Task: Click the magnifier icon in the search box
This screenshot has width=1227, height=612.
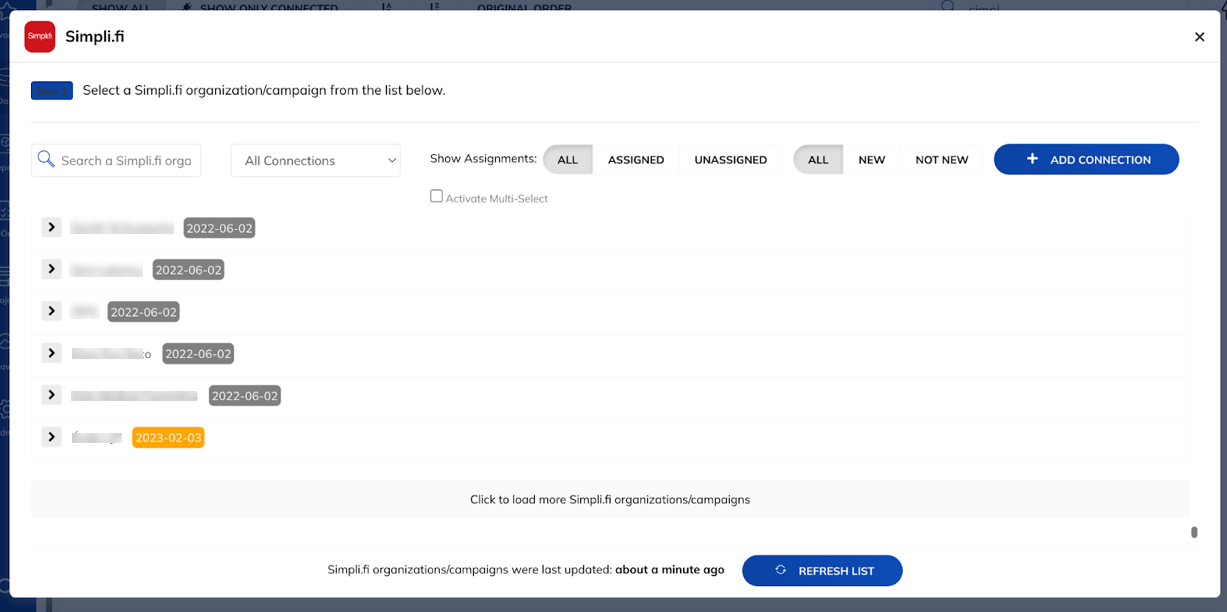Action: click(x=46, y=159)
